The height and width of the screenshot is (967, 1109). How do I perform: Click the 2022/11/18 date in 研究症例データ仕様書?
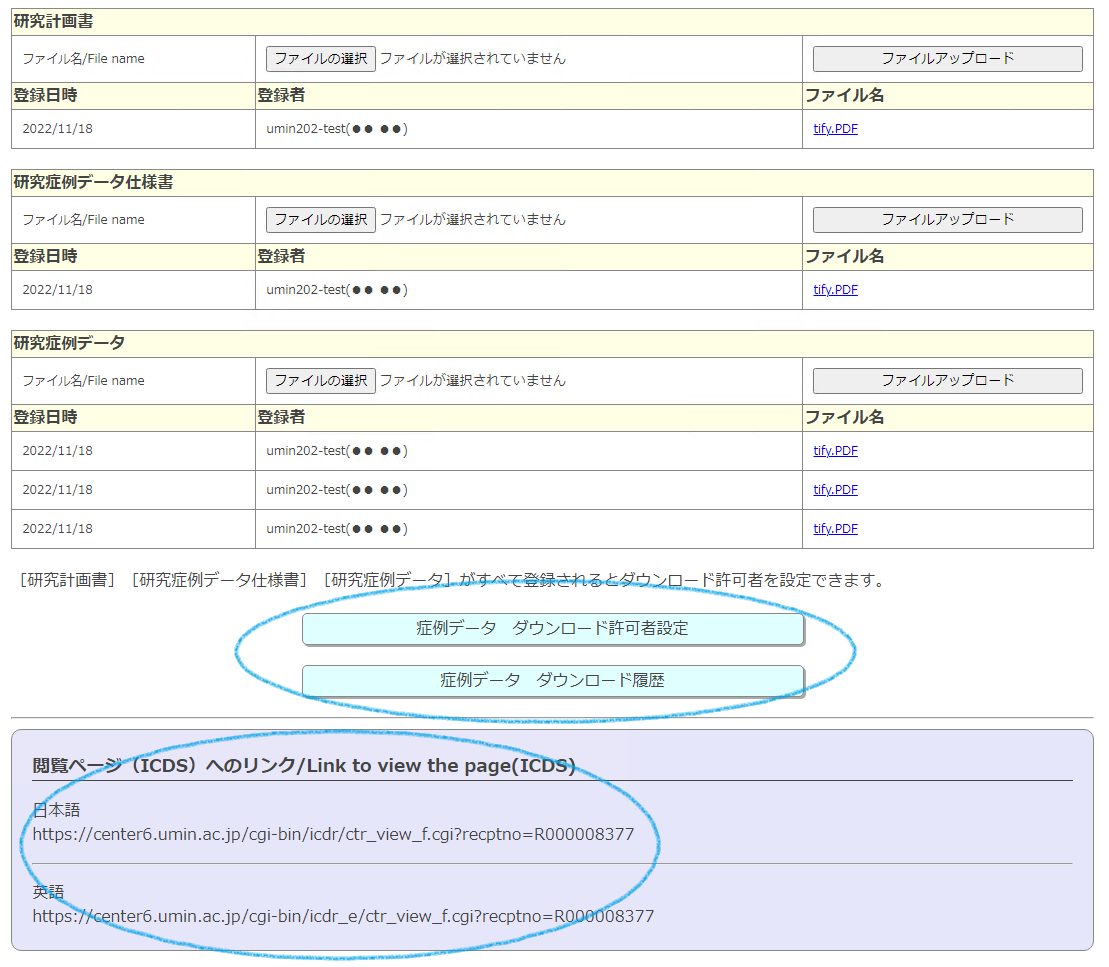pyautogui.click(x=57, y=290)
